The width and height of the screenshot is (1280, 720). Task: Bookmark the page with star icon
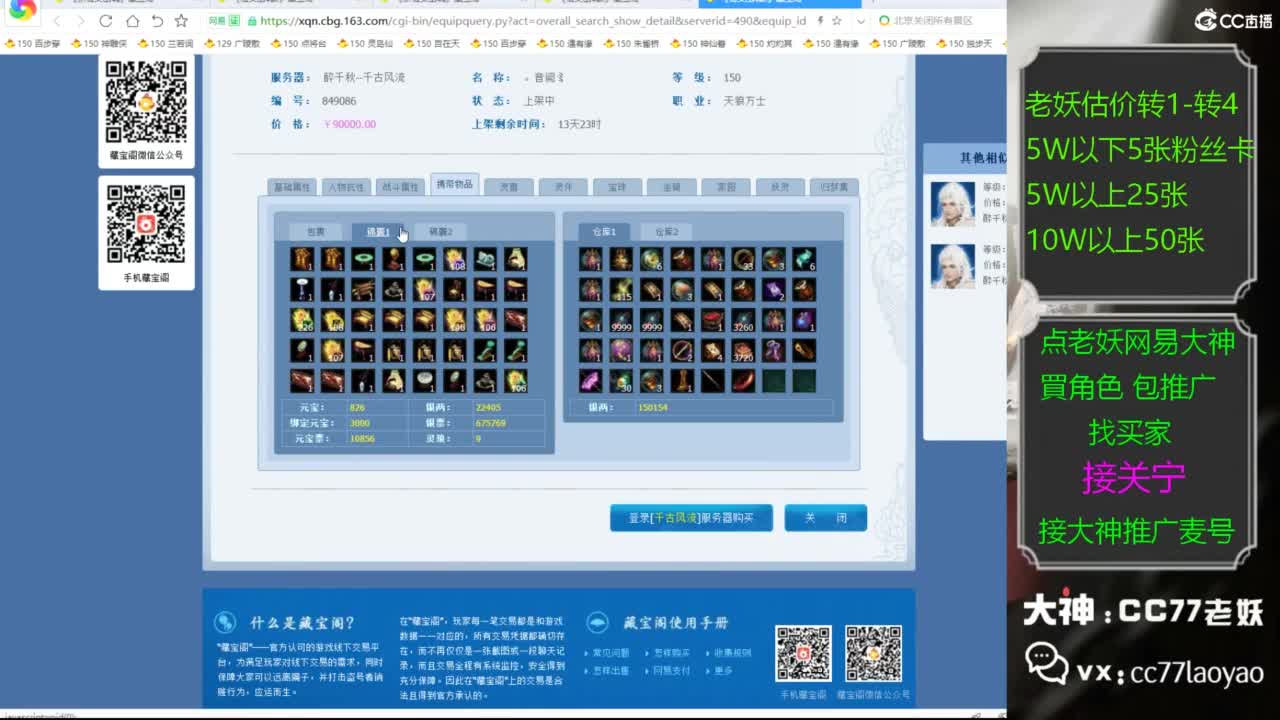(x=181, y=21)
